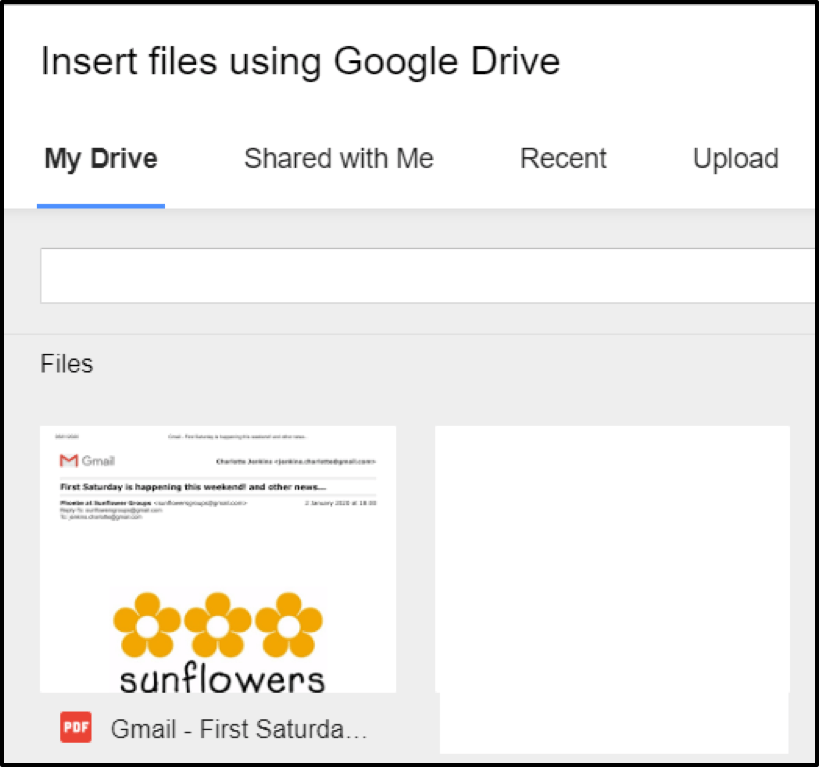Click the blue underline beneath My Drive
Viewport: 819px width, 767px height.
[100, 204]
